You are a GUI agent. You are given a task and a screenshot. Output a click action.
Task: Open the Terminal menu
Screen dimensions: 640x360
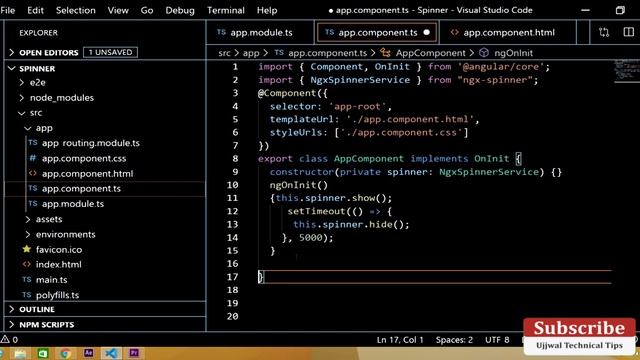click(225, 10)
